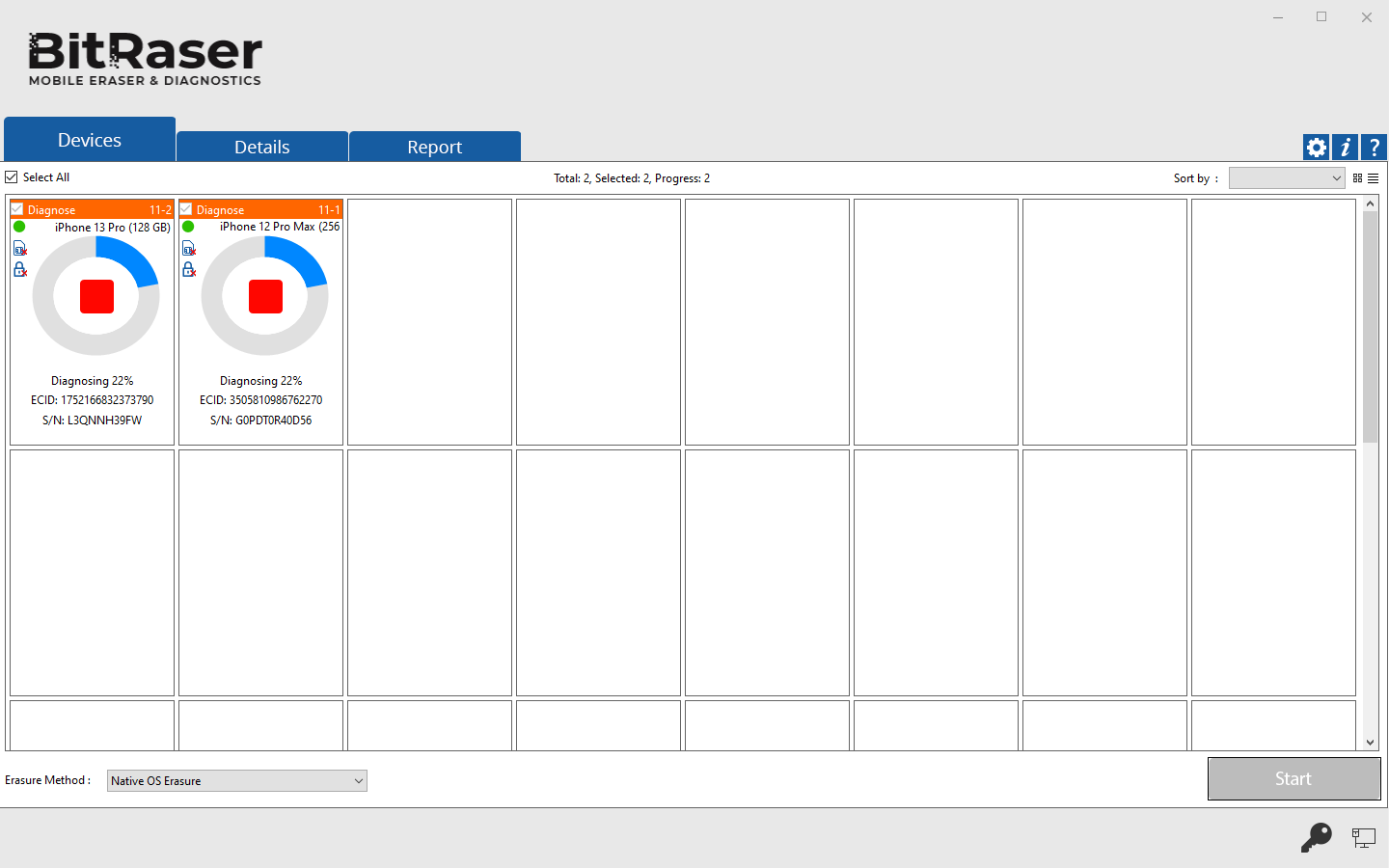Click the orange Diagnose header of port 11-1
Screen dimensions: 1389x868
tap(260, 209)
